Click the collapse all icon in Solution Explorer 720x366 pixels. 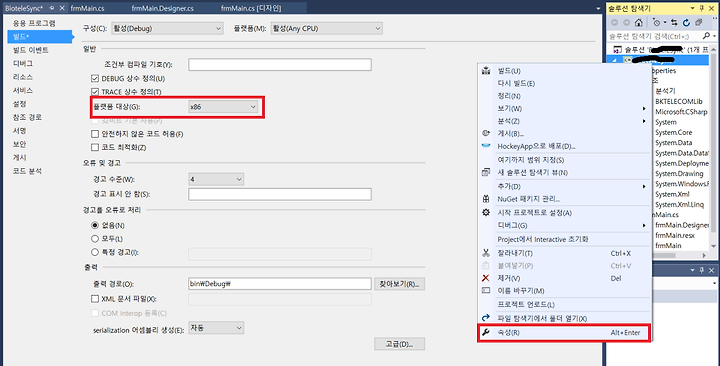click(x=698, y=23)
